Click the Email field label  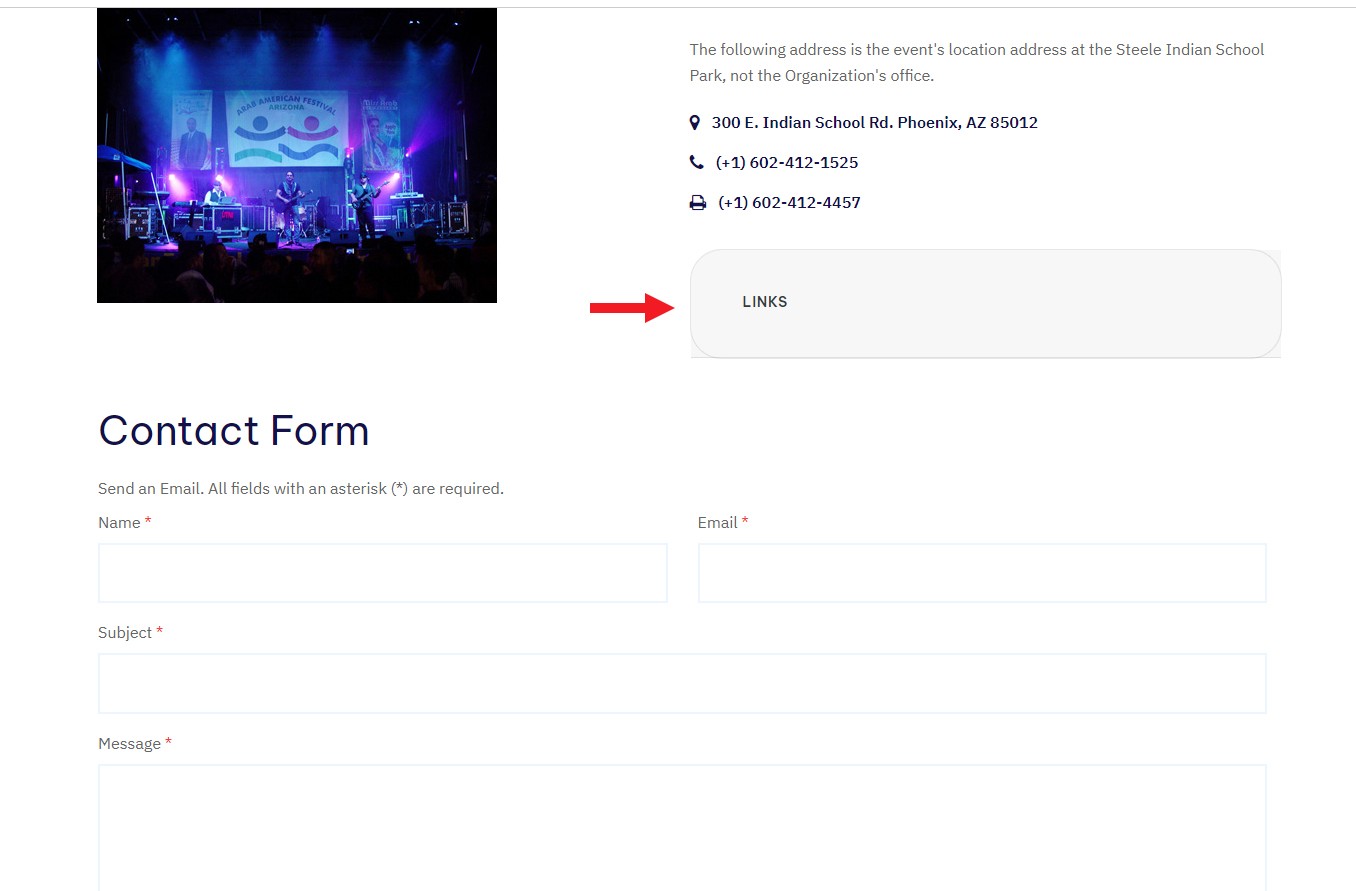click(x=717, y=523)
